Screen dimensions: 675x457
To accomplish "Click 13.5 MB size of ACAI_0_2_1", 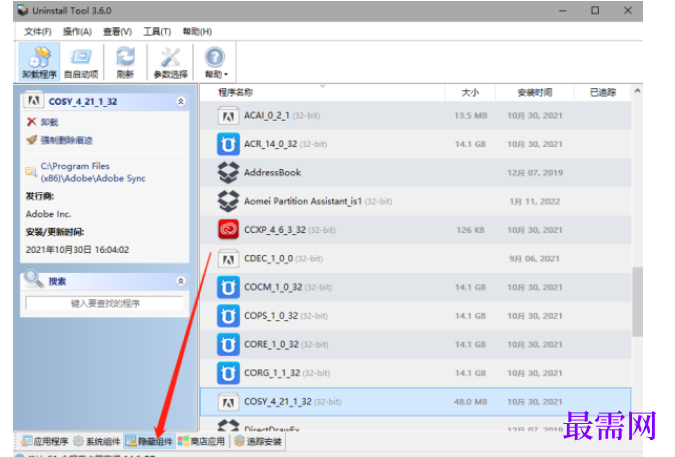I will pyautogui.click(x=471, y=115).
